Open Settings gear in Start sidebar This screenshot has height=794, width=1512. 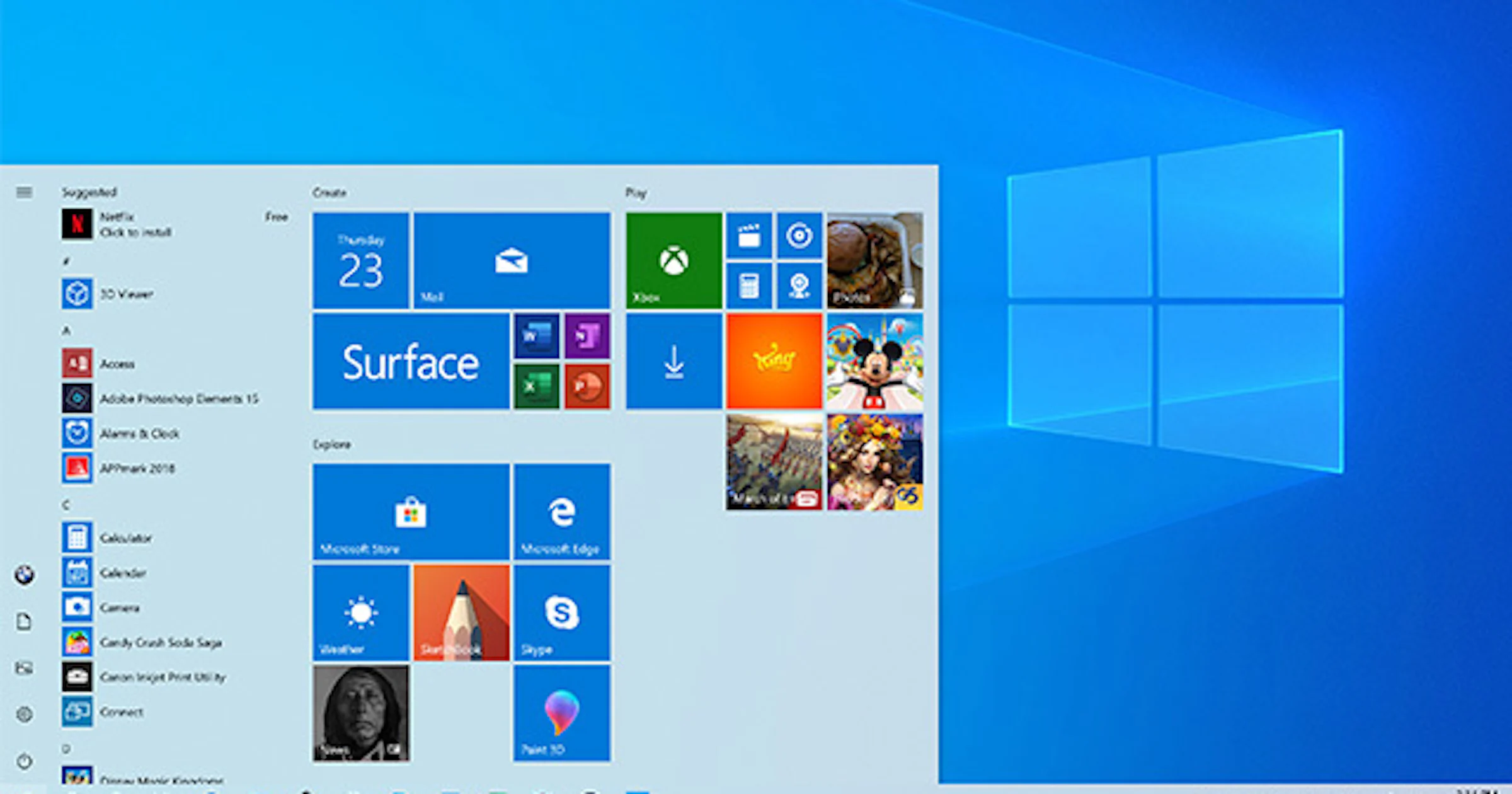tap(24, 714)
